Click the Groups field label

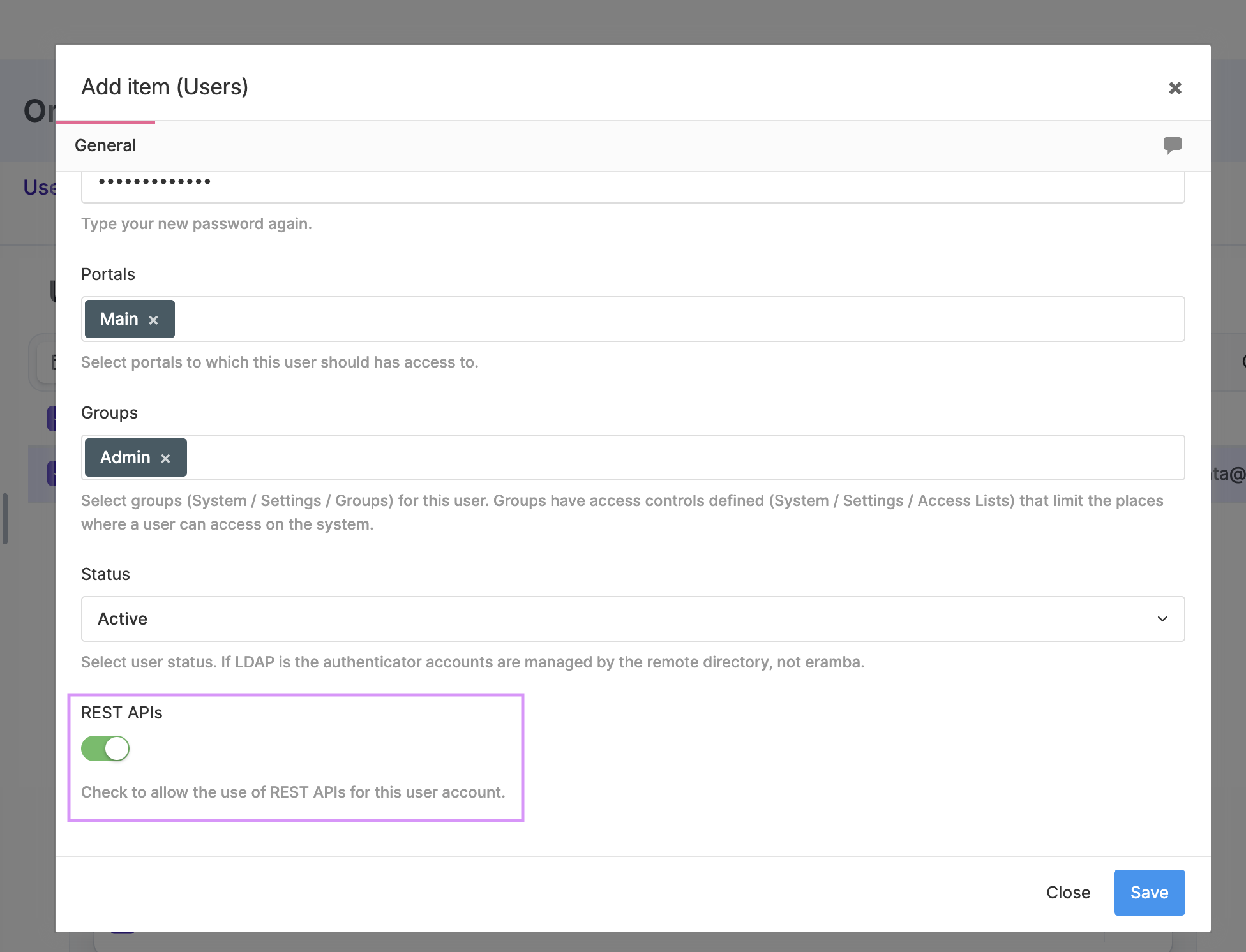coord(109,413)
